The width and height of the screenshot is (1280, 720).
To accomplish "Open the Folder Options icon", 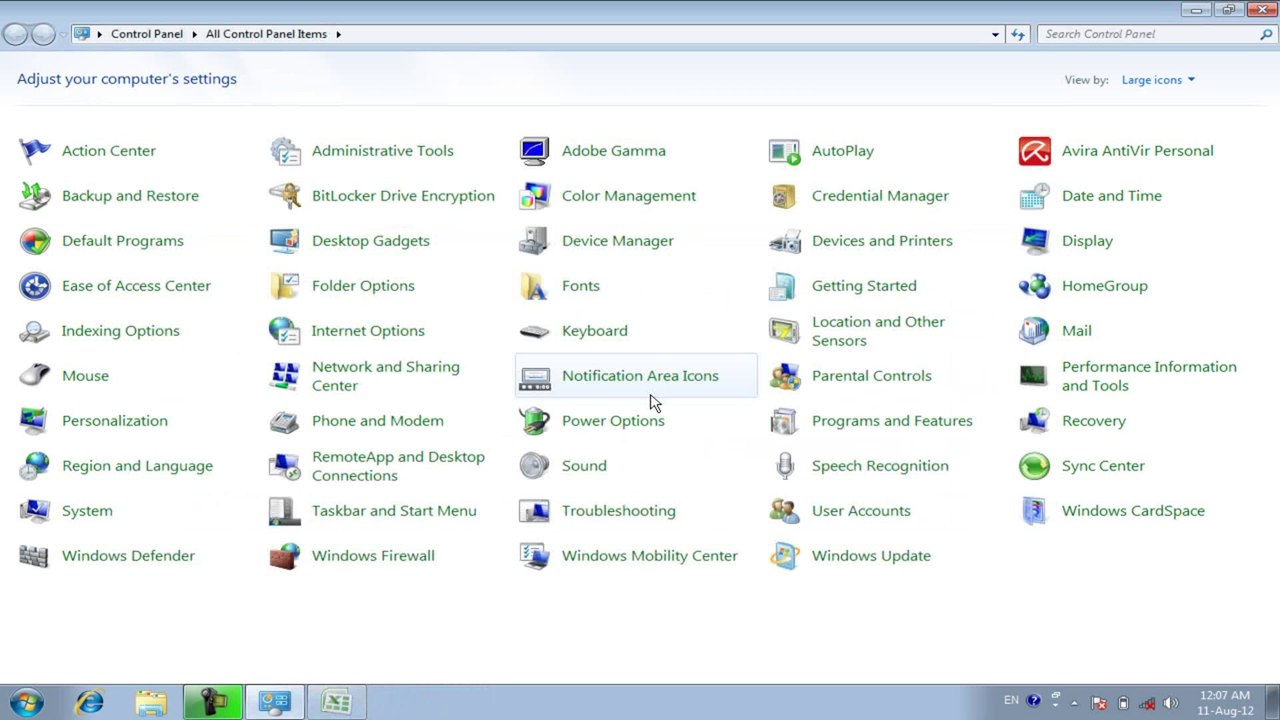I will coord(285,286).
